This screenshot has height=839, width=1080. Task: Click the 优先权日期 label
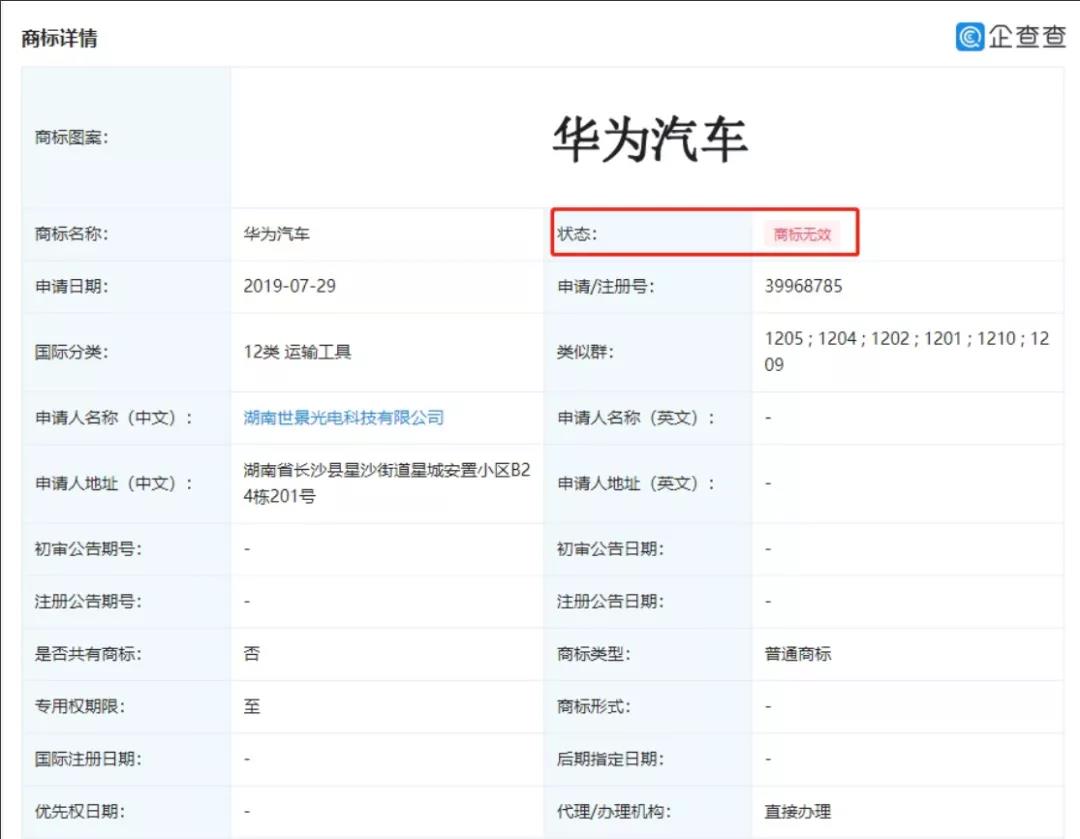coord(80,811)
